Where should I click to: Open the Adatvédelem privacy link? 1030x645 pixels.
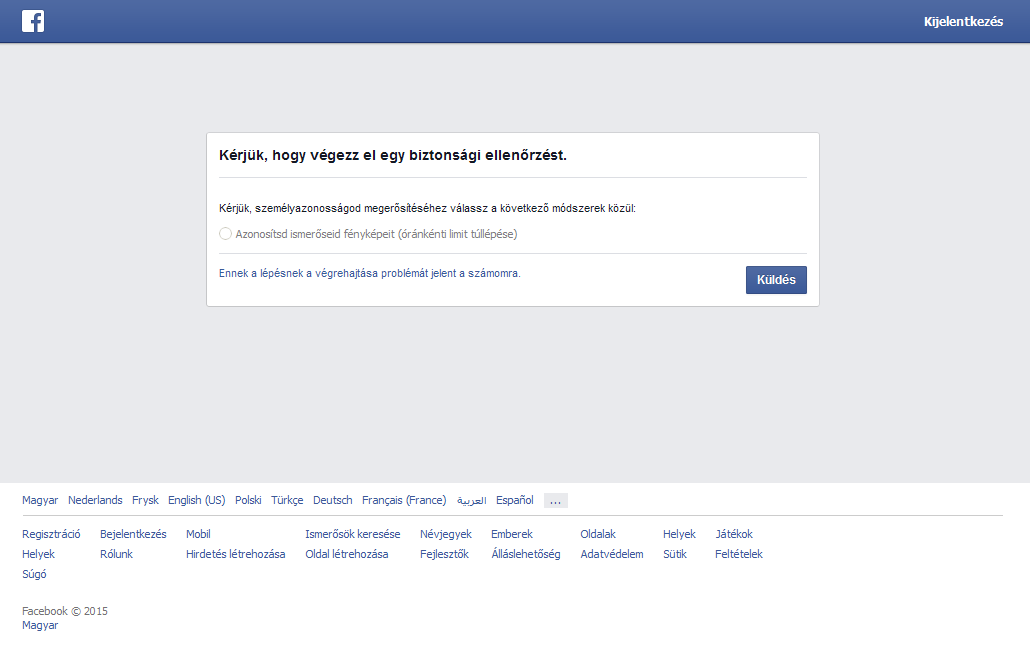pyautogui.click(x=611, y=554)
